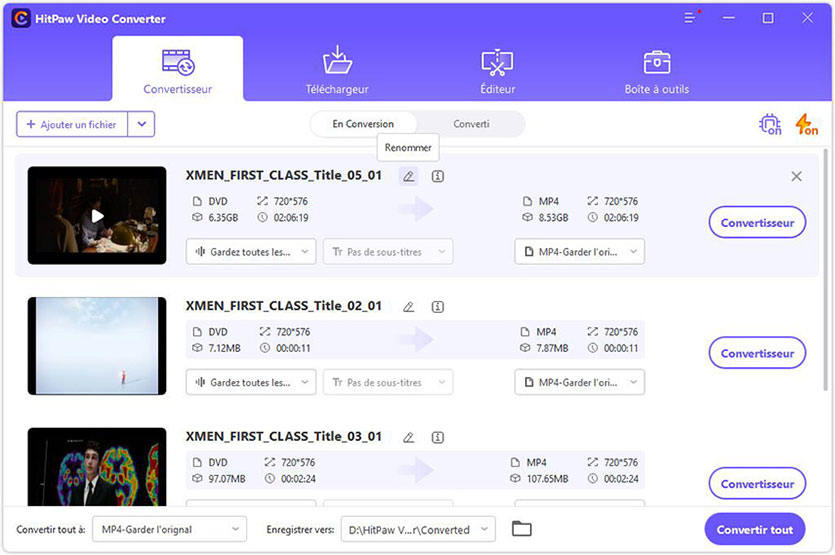The height and width of the screenshot is (555, 835).
Task: Expand the Ajouter un fichier dropdown arrow
Action: pos(142,124)
